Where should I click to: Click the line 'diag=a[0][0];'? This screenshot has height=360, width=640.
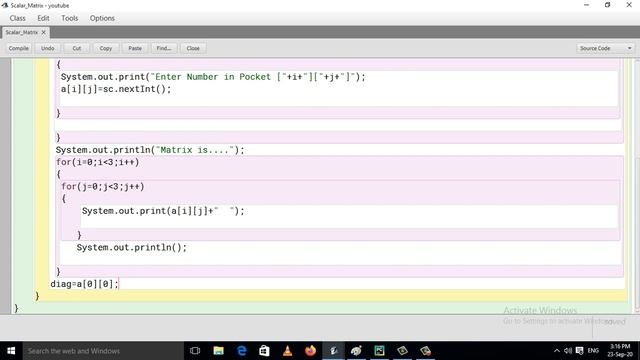(84, 284)
